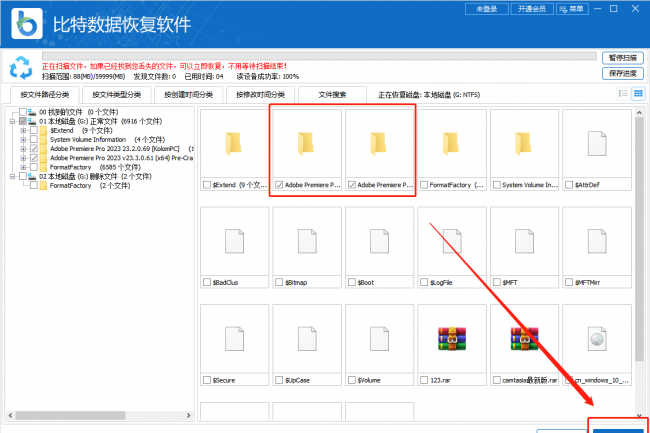Screen dimensions: 650x433
Task: Check the $AttrDef thumbnail checkbox
Action: click(x=569, y=185)
